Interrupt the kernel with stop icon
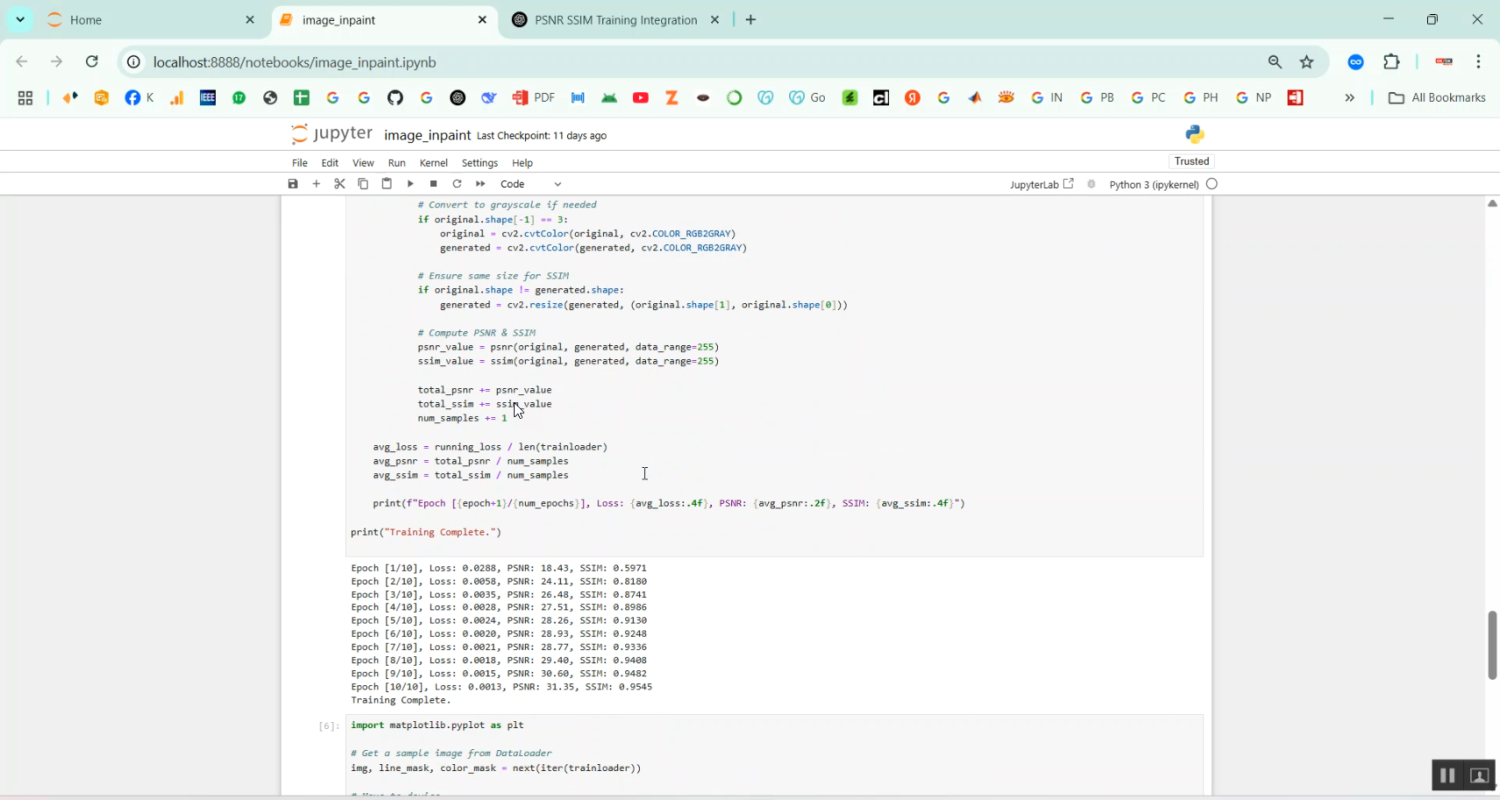Screen dimensions: 1500x800 pos(433,183)
